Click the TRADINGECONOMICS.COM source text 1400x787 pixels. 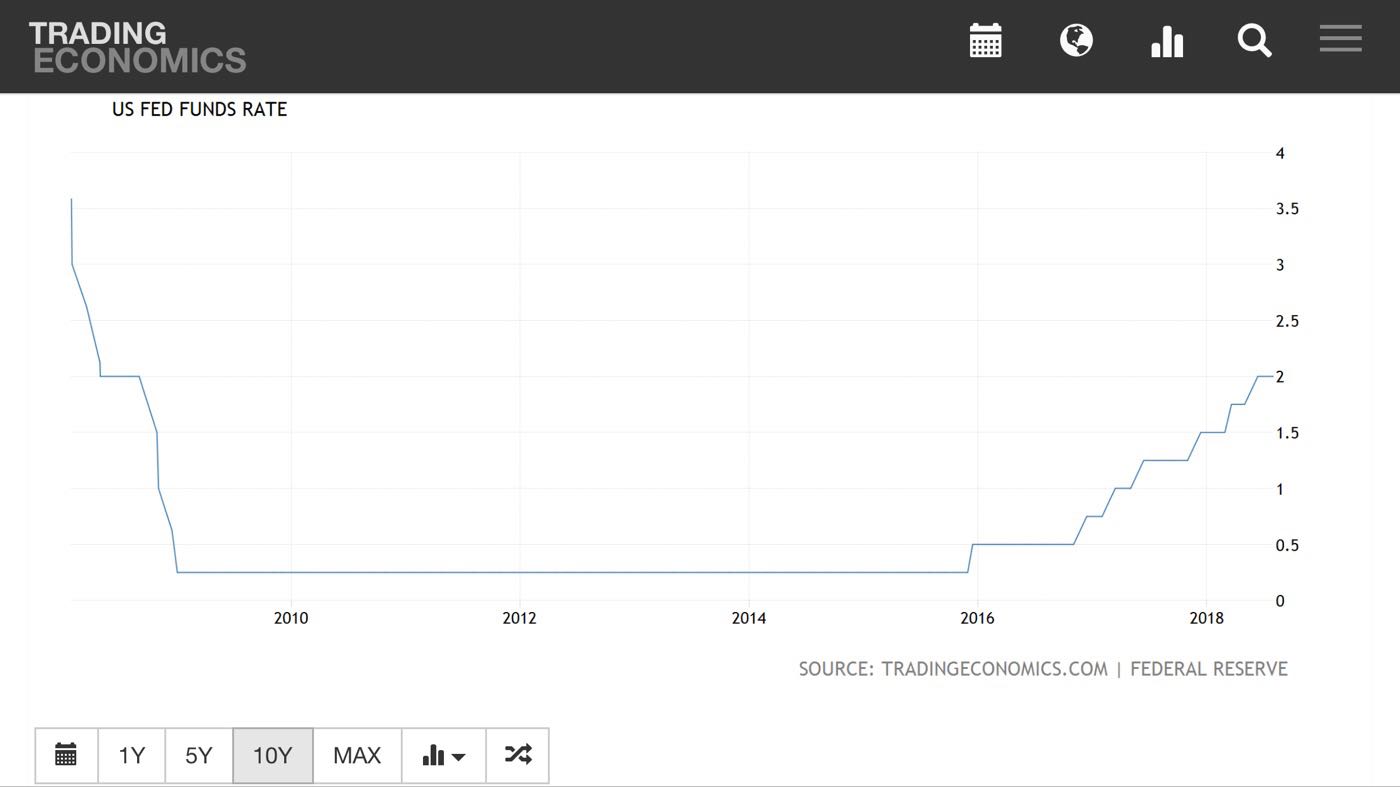pos(993,669)
